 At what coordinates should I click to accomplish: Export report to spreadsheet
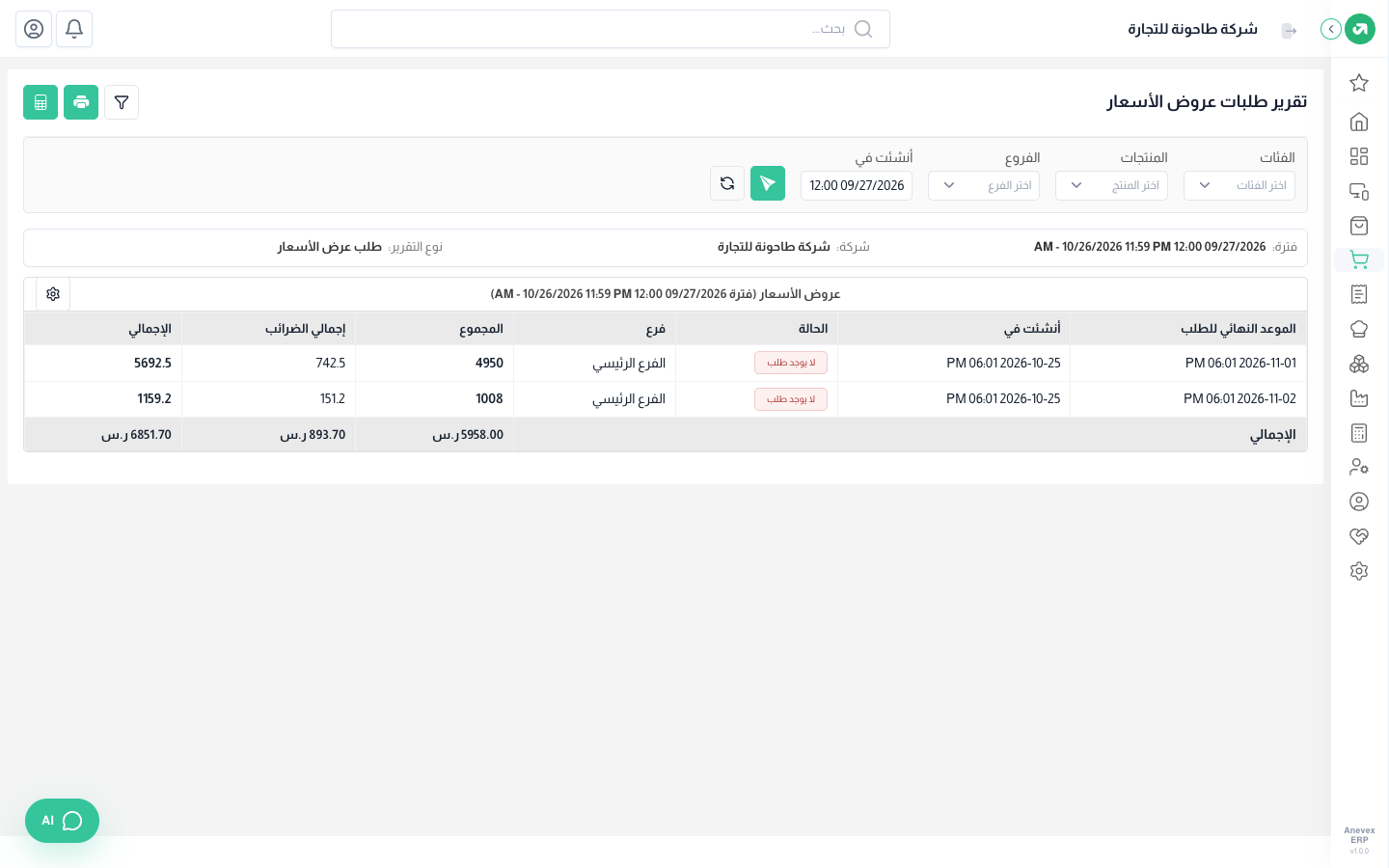(41, 102)
